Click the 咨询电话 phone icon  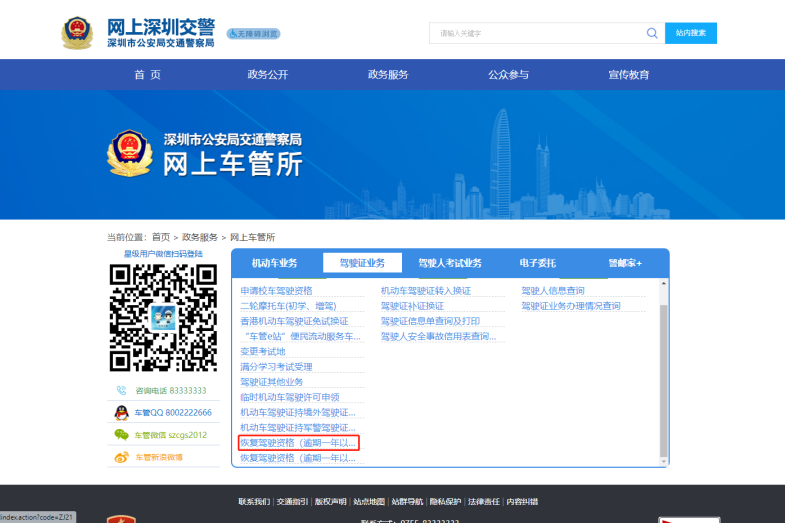tap(122, 390)
